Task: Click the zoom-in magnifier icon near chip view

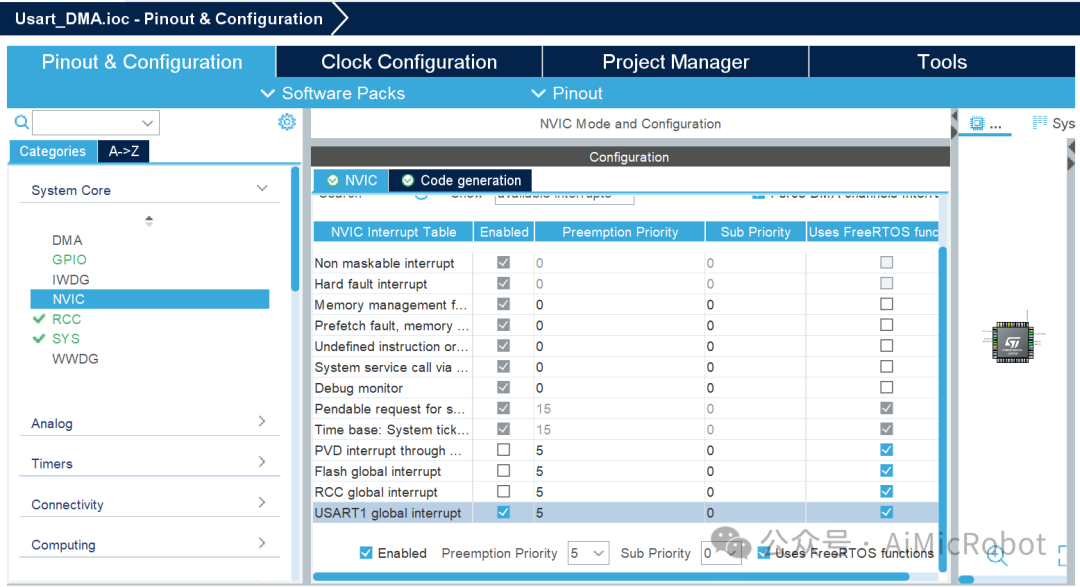Action: [996, 554]
